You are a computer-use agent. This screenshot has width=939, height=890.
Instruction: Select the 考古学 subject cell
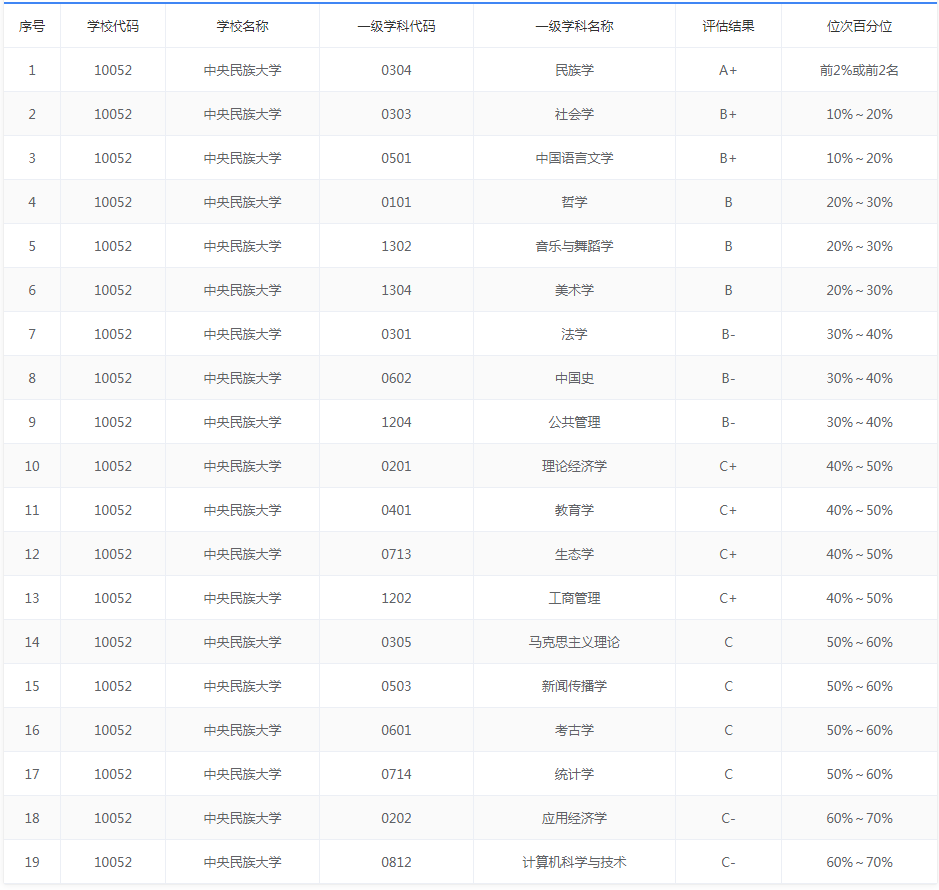click(x=574, y=731)
